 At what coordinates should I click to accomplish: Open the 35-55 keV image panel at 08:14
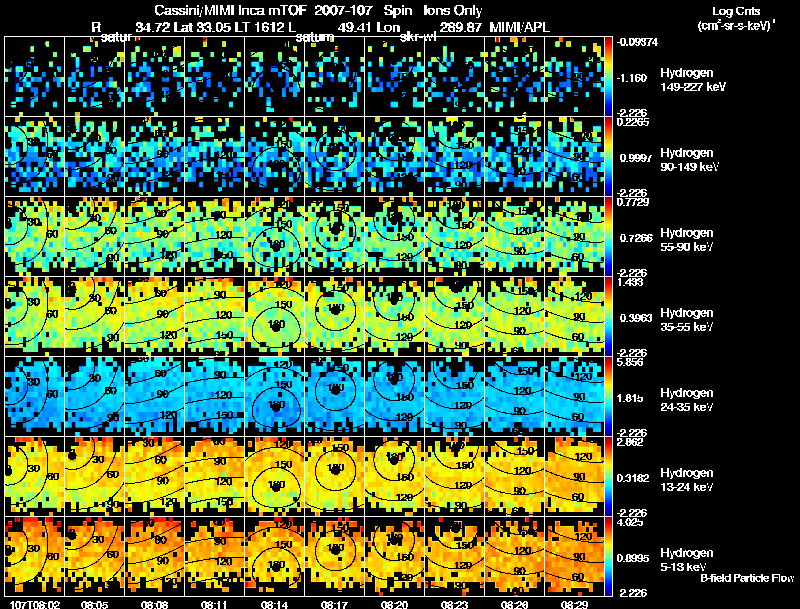274,316
